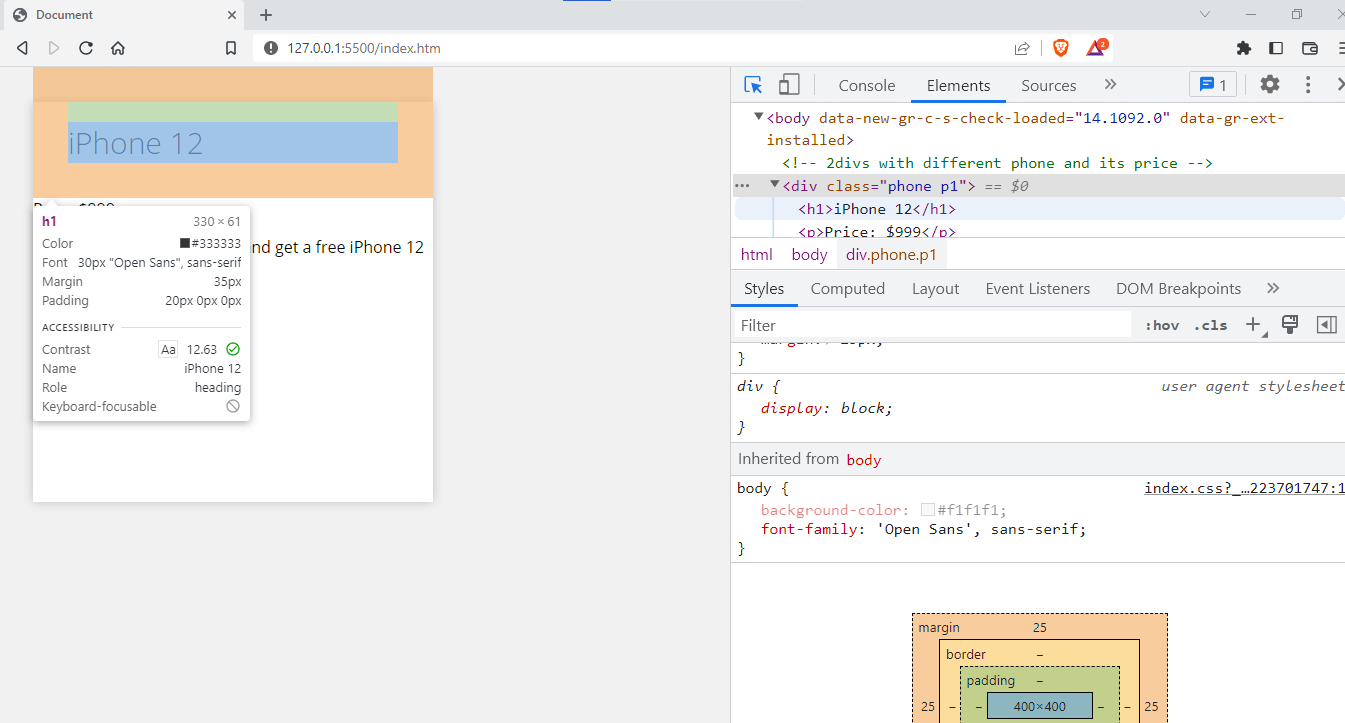
Task: Select the Price paragraph DOM node
Action: [x=877, y=232]
